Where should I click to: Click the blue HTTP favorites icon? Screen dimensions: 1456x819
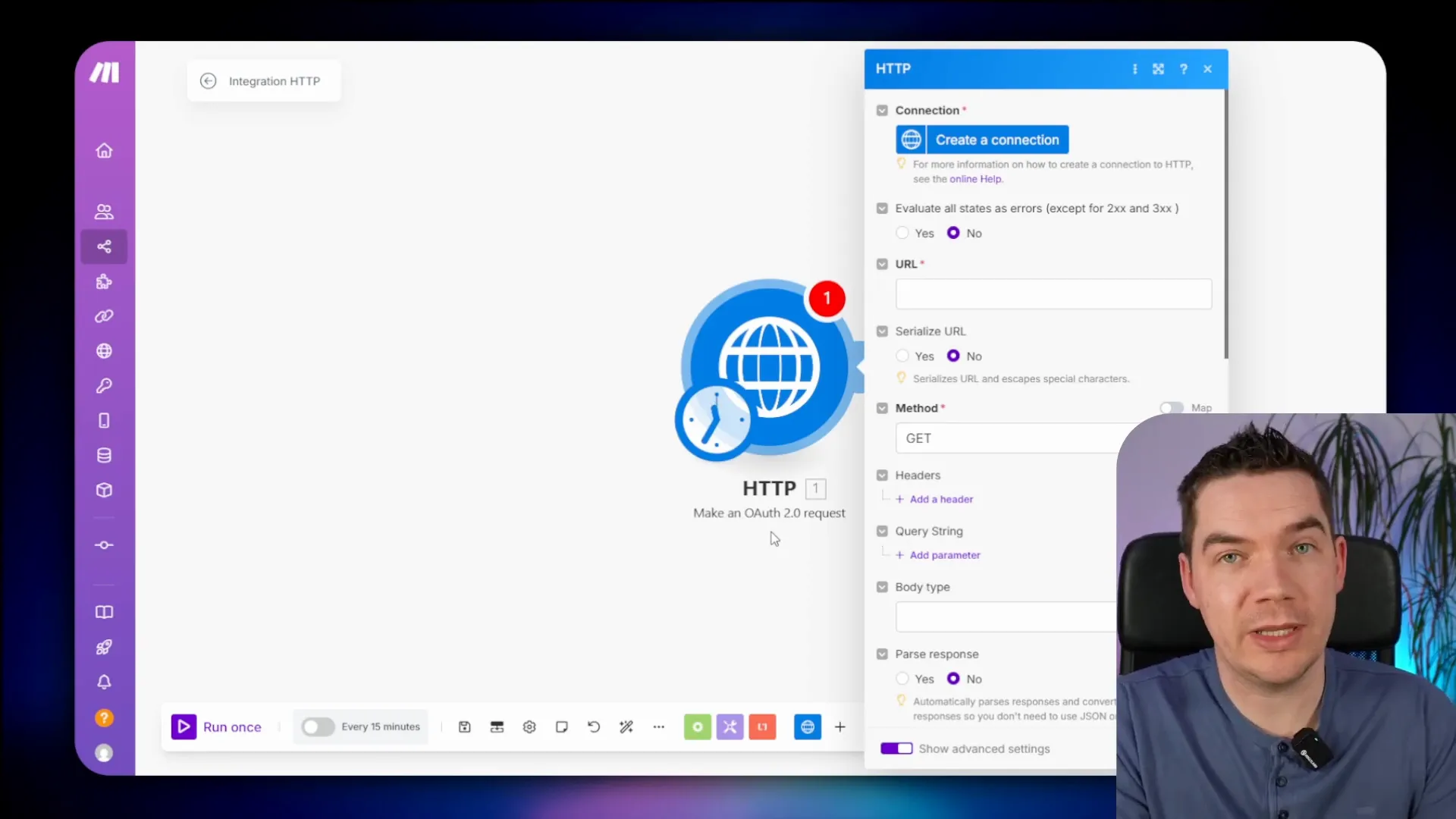[808, 726]
